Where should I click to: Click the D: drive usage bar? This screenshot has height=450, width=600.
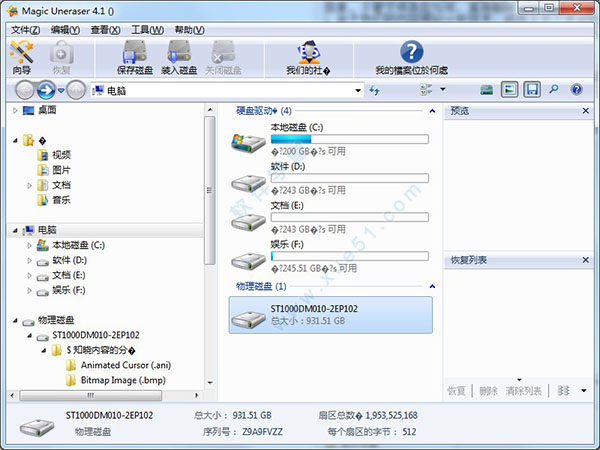click(x=350, y=178)
